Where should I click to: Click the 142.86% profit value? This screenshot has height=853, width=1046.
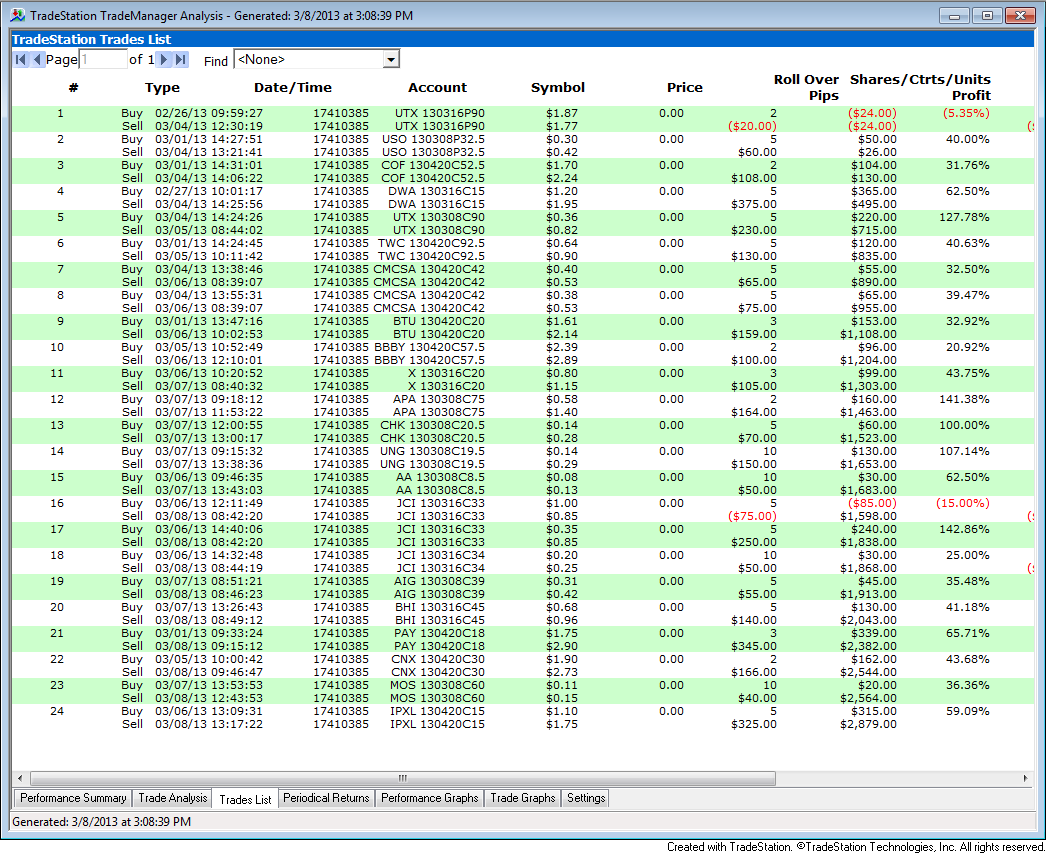(x=964, y=530)
